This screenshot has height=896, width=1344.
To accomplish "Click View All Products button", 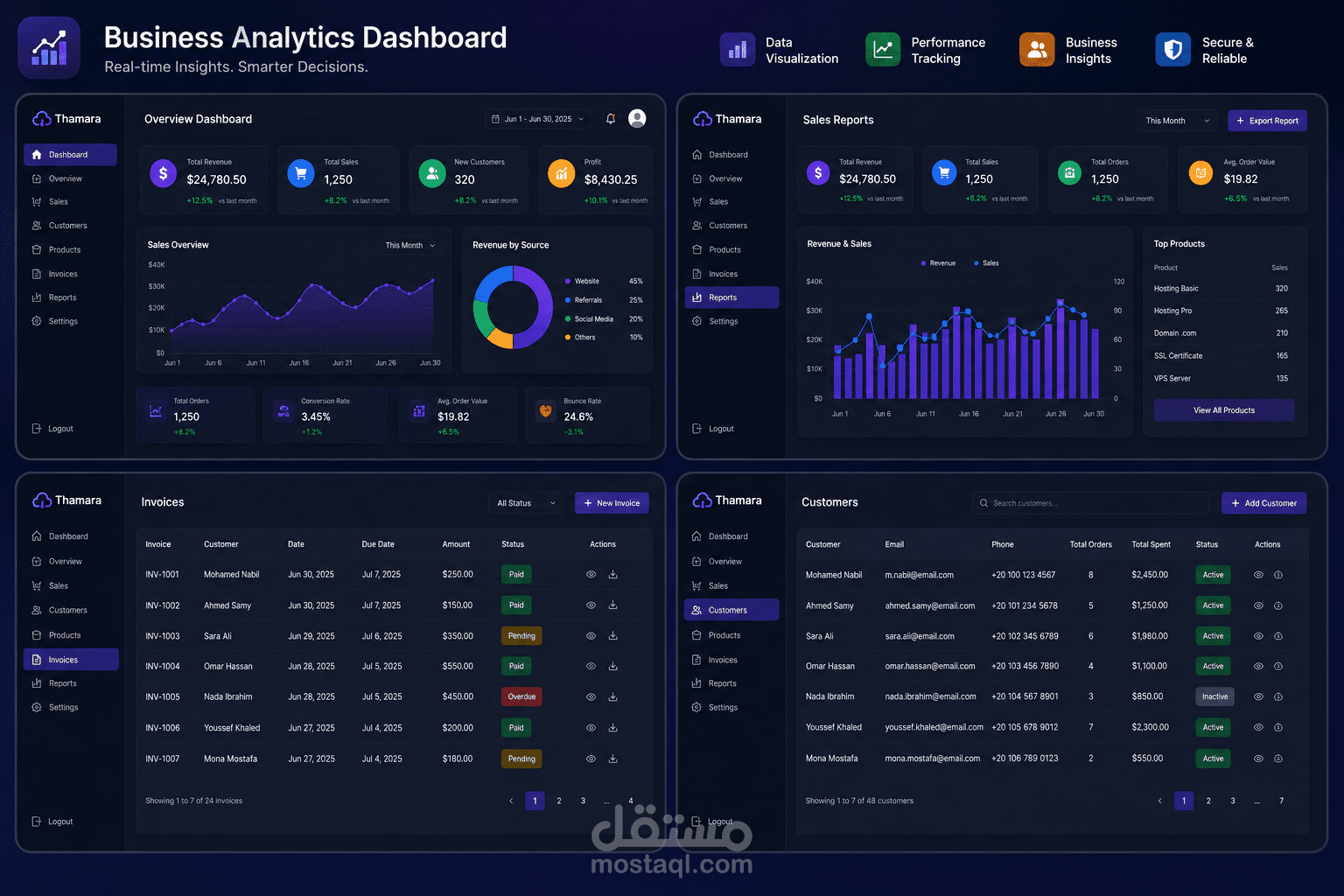I will (1224, 410).
